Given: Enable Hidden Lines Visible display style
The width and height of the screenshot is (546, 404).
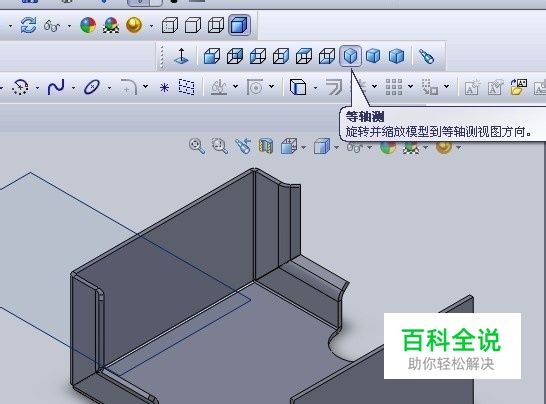Looking at the screenshot, I should pyautogui.click(x=170, y=25).
